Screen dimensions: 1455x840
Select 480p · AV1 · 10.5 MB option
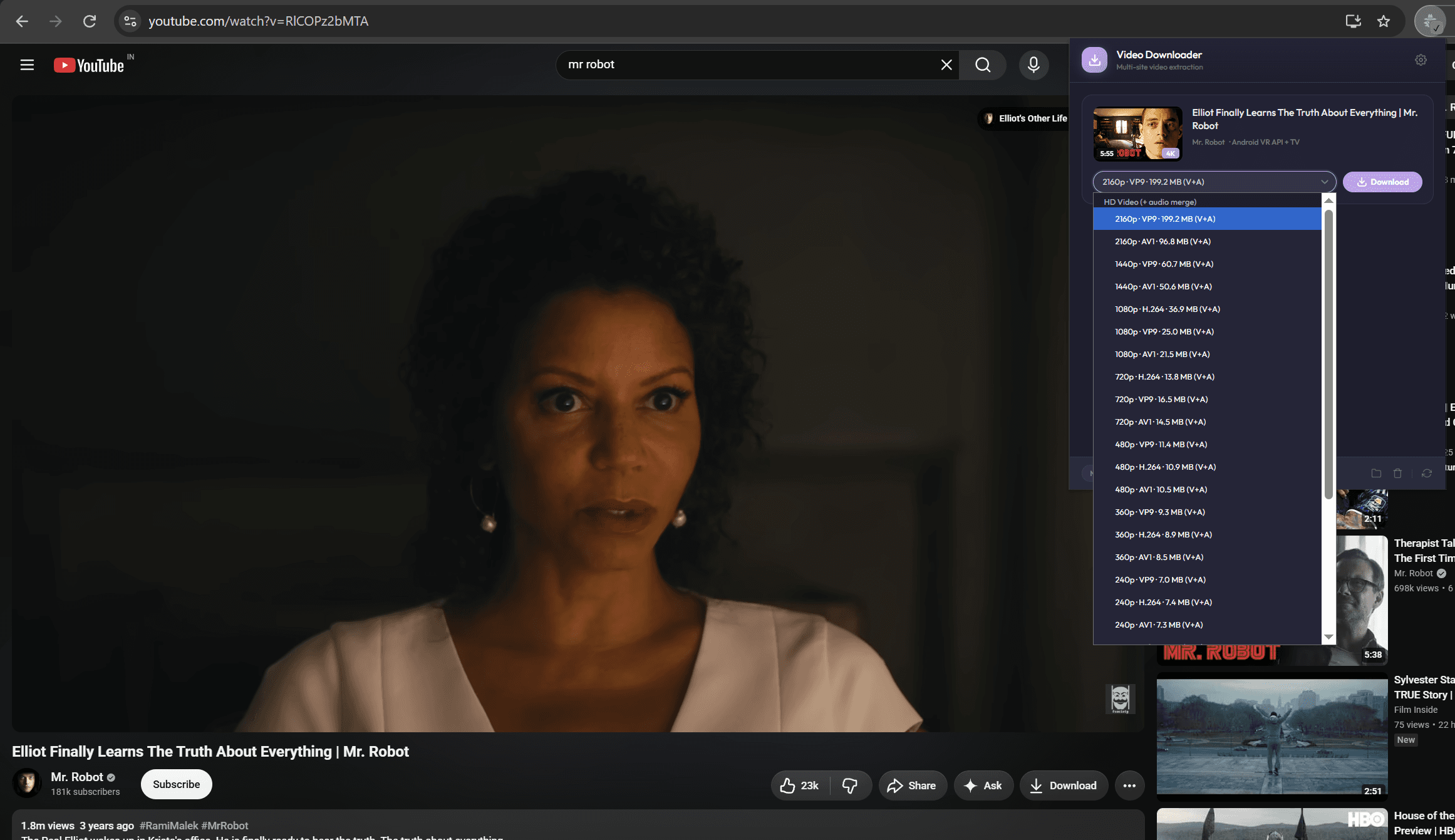pyautogui.click(x=1207, y=489)
